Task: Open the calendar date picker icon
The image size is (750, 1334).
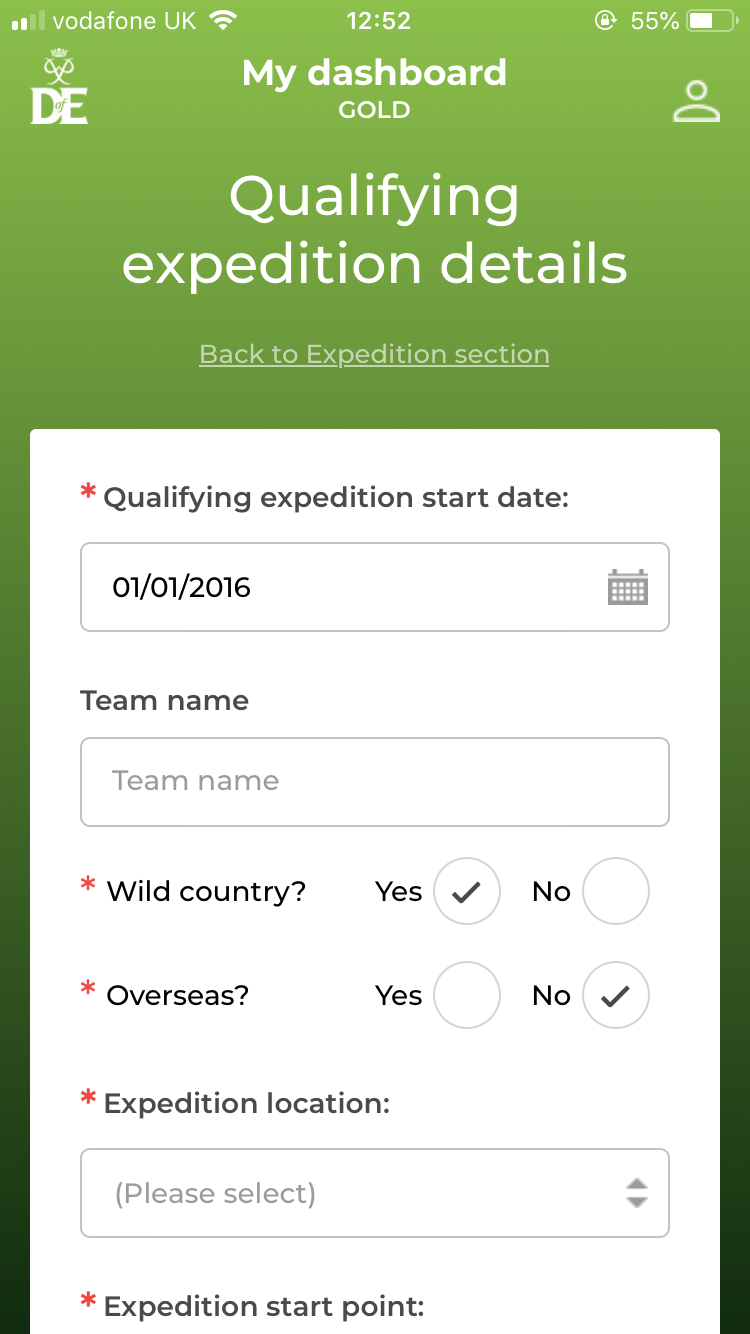Action: [628, 587]
